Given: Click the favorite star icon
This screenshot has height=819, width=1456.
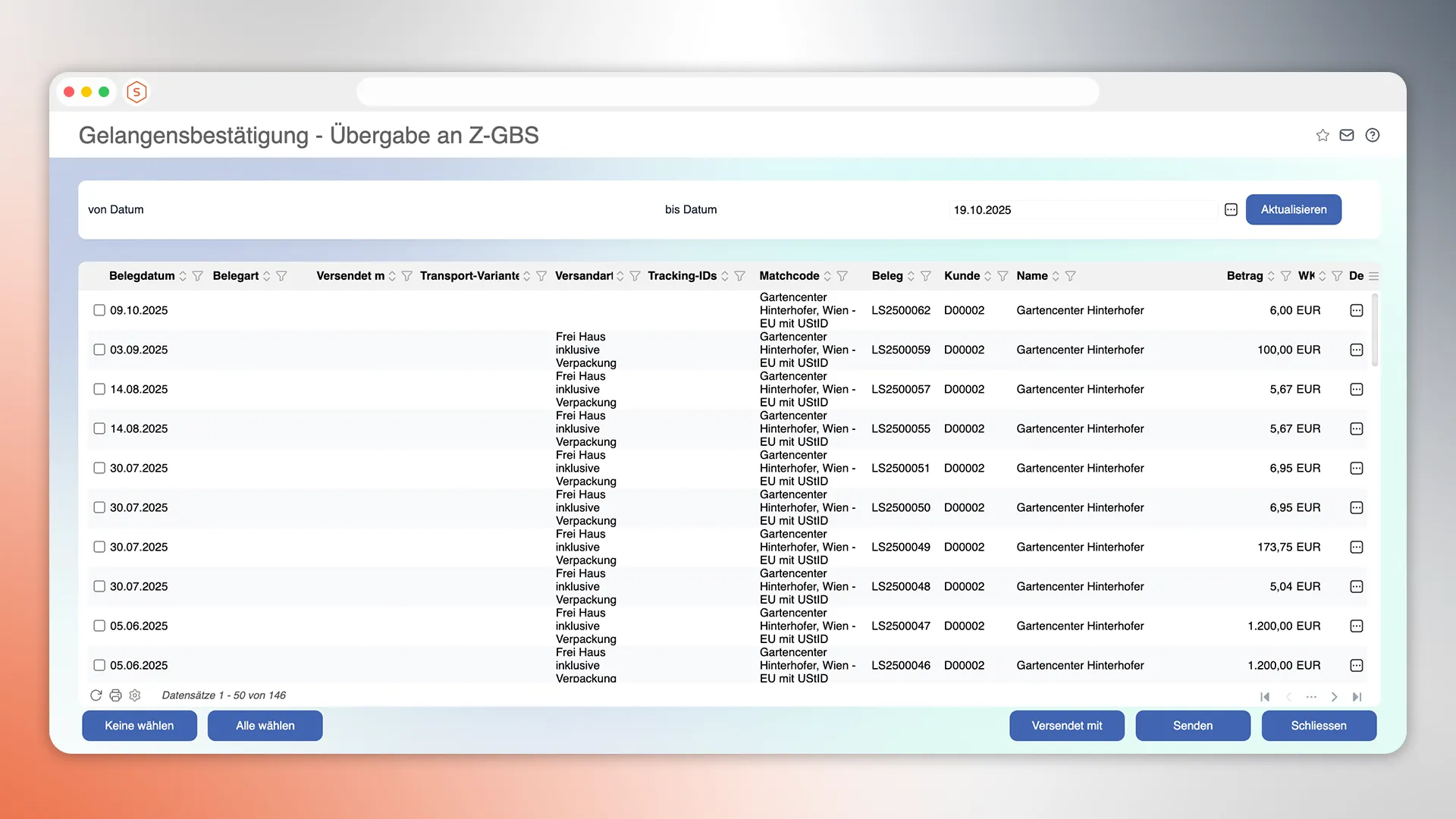Looking at the screenshot, I should 1323,135.
